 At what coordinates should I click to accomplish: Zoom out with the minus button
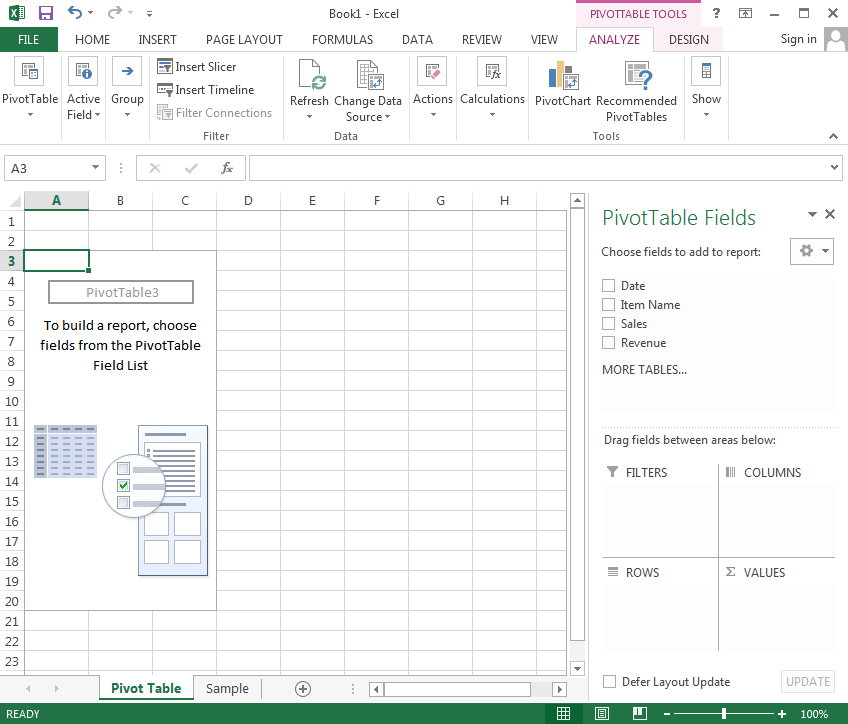click(x=667, y=714)
